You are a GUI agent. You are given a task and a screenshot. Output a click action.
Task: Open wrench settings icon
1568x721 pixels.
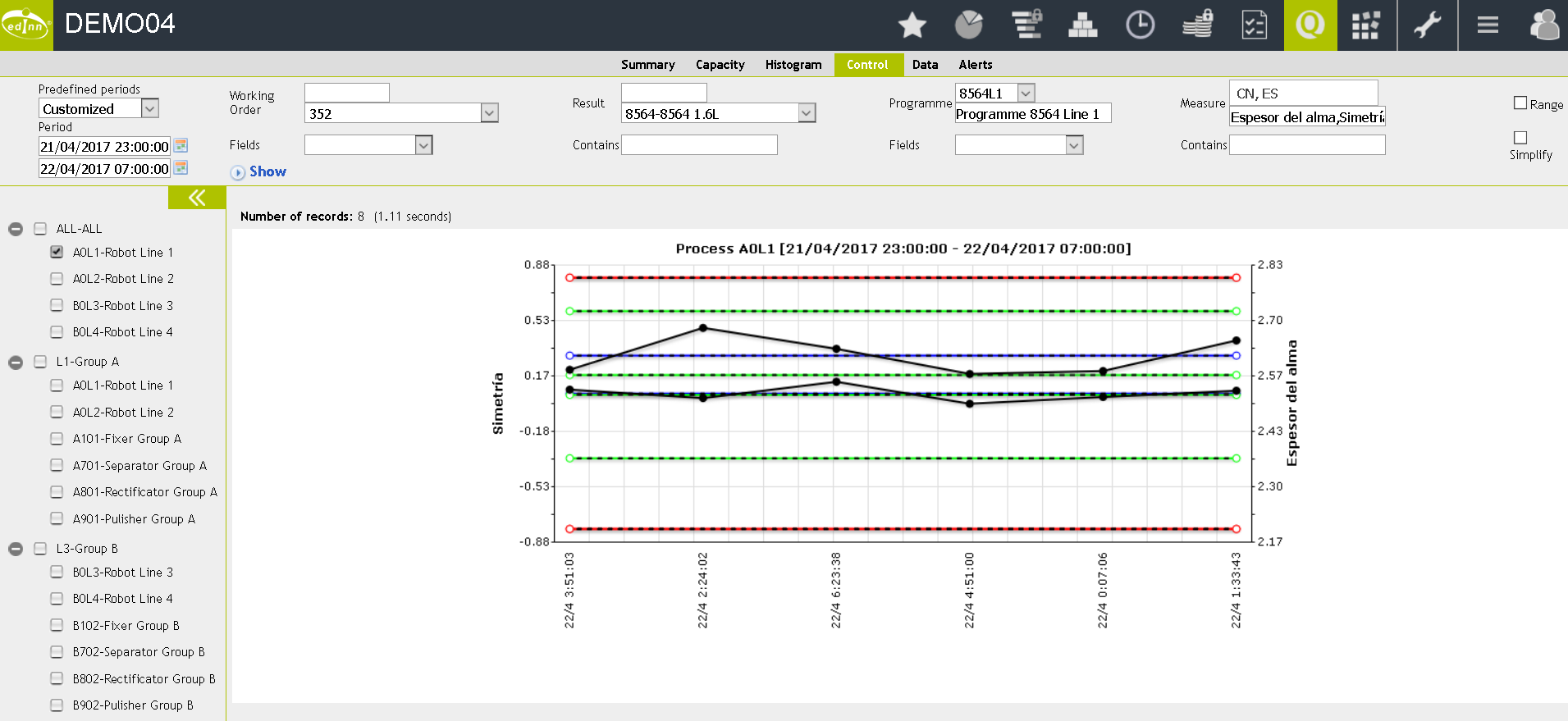tap(1428, 25)
